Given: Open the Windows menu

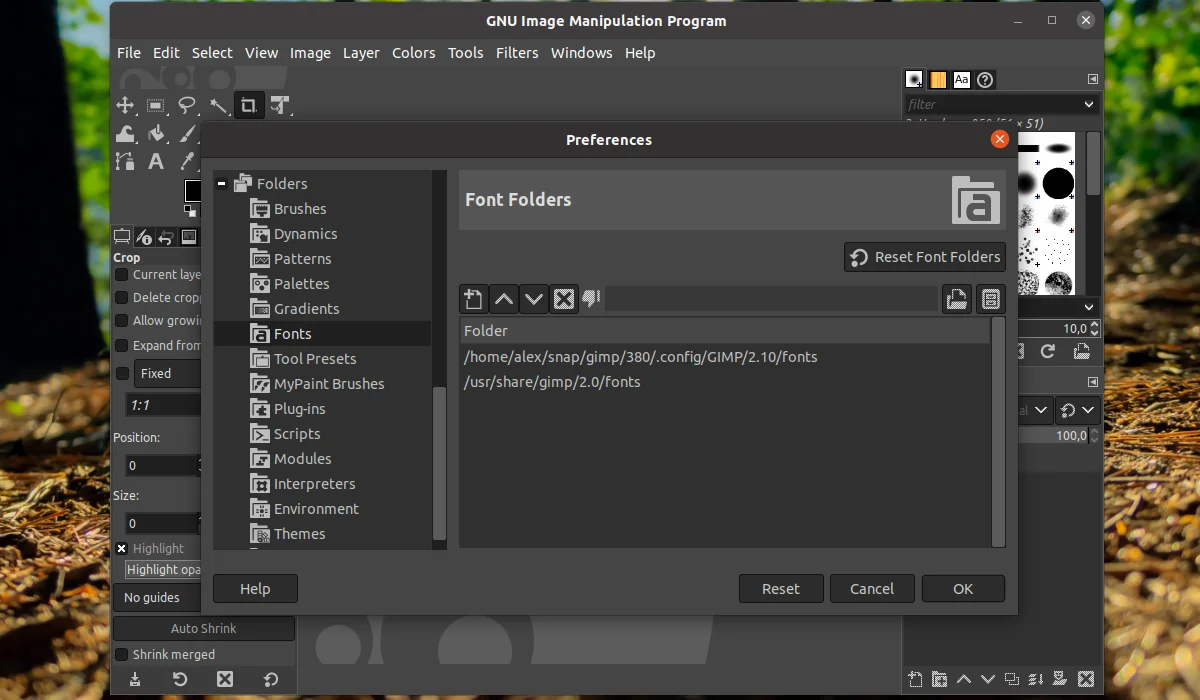Looking at the screenshot, I should click(581, 53).
